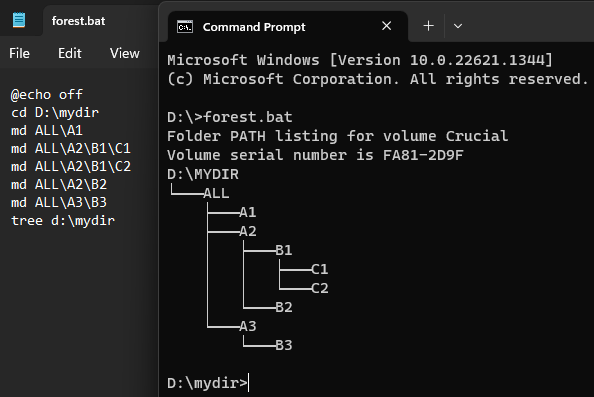This screenshot has width=594, height=397.
Task: Open the File menu in Notepad
Action: tap(19, 53)
